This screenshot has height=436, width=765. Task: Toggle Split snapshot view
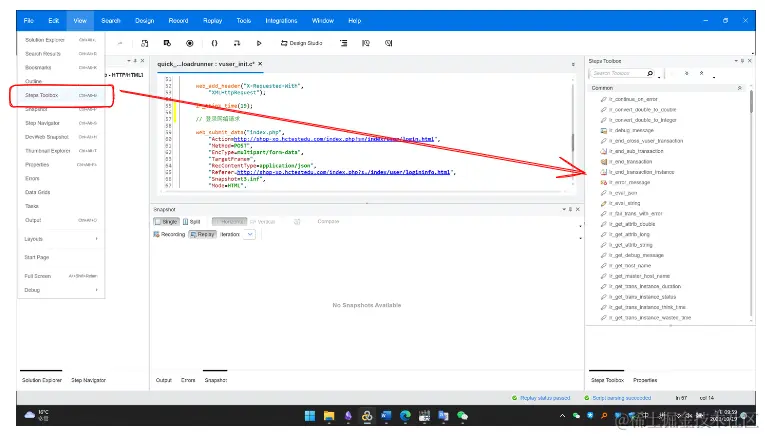tap(192, 222)
